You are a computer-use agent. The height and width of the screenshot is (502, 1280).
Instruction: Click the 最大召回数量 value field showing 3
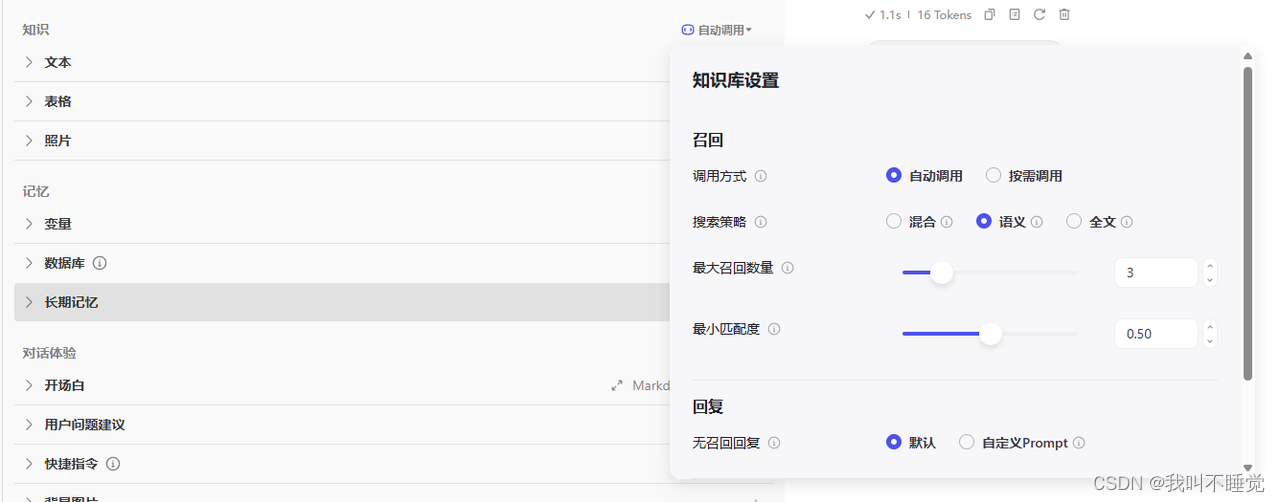point(1155,272)
